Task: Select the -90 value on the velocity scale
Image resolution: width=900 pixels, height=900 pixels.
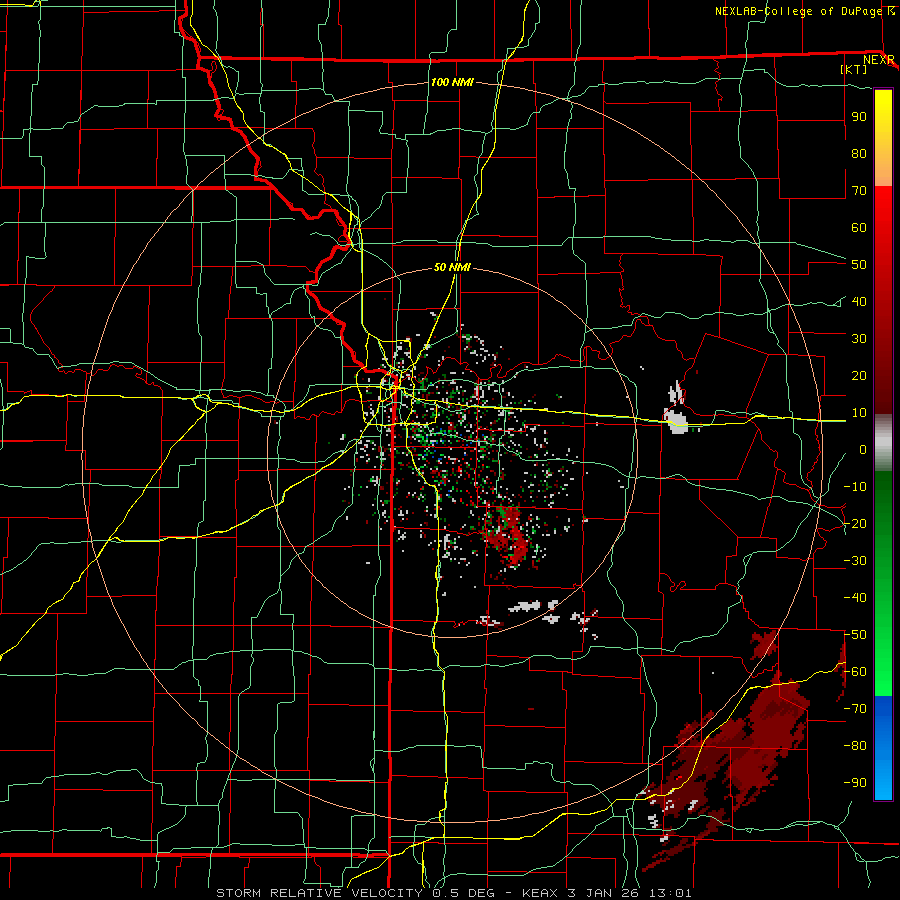Action: pyautogui.click(x=855, y=783)
